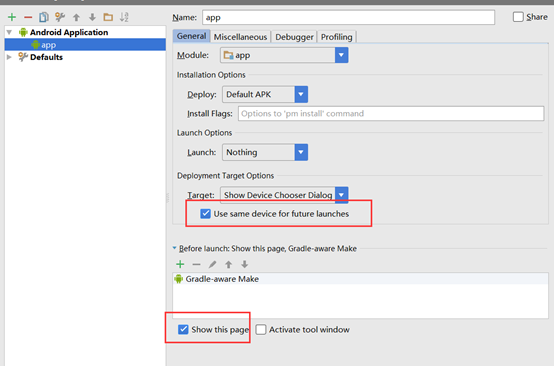Image resolution: width=554 pixels, height=366 pixels.
Task: Toggle the Show this page checkbox
Action: (183, 330)
